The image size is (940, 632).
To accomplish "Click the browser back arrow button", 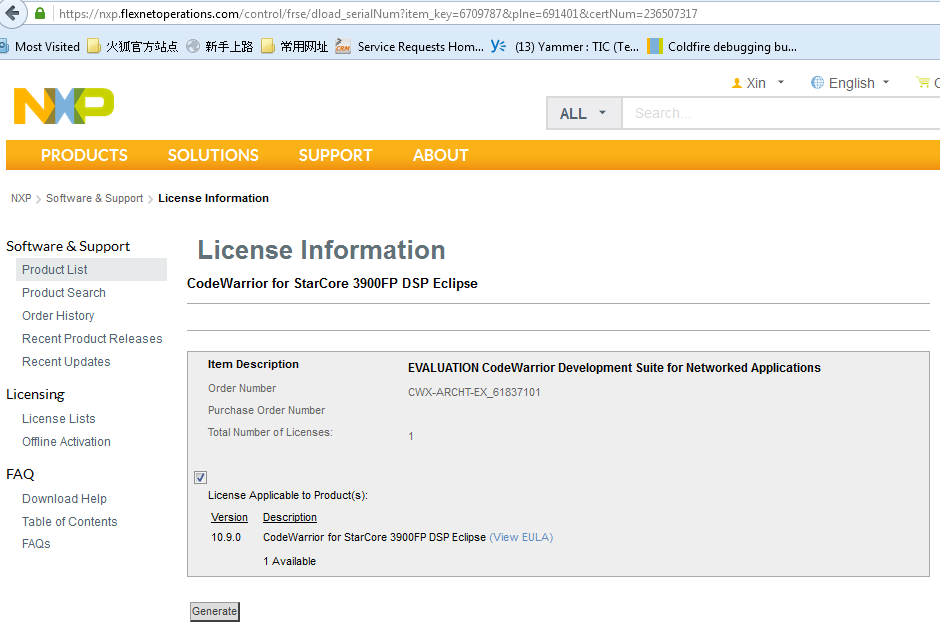I will pyautogui.click(x=11, y=13).
